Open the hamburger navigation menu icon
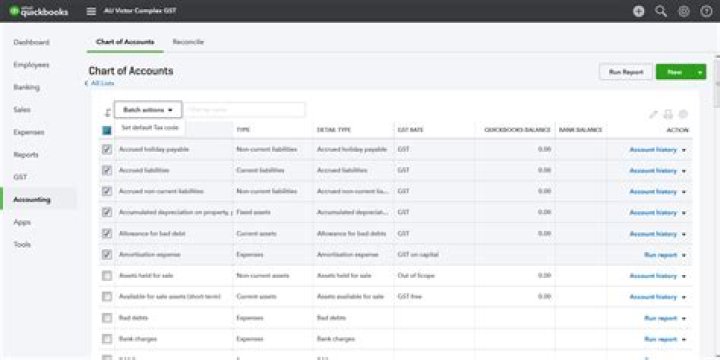Viewport: 720px width, 360px height. coord(91,11)
